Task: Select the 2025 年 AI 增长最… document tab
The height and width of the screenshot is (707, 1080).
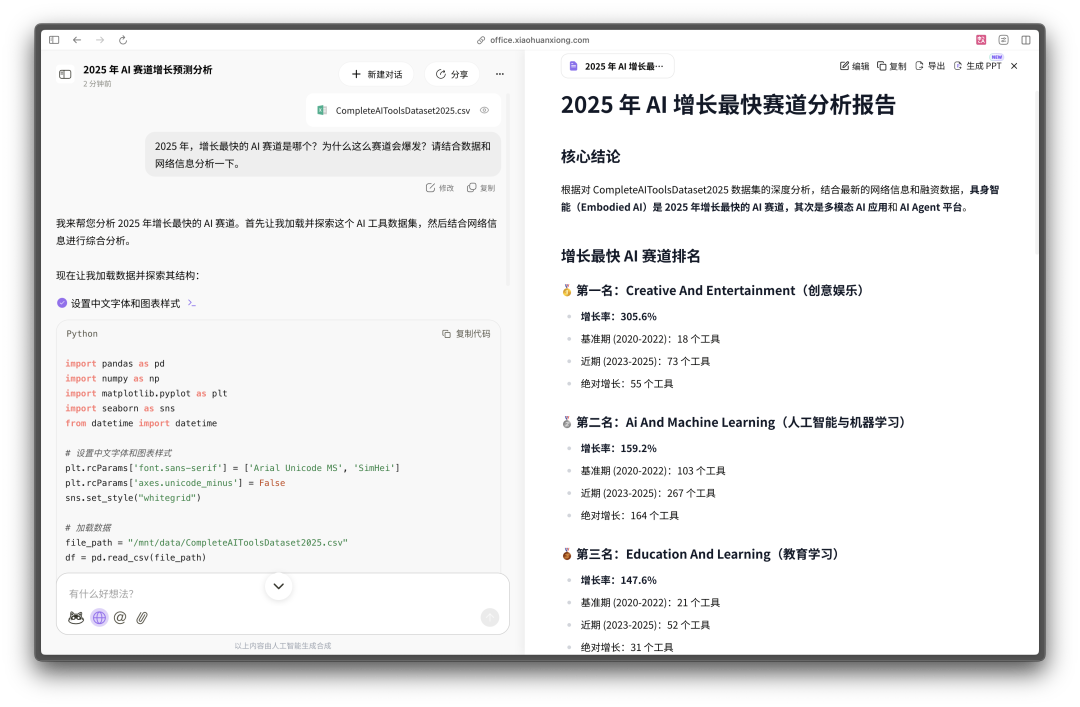Action: [617, 66]
